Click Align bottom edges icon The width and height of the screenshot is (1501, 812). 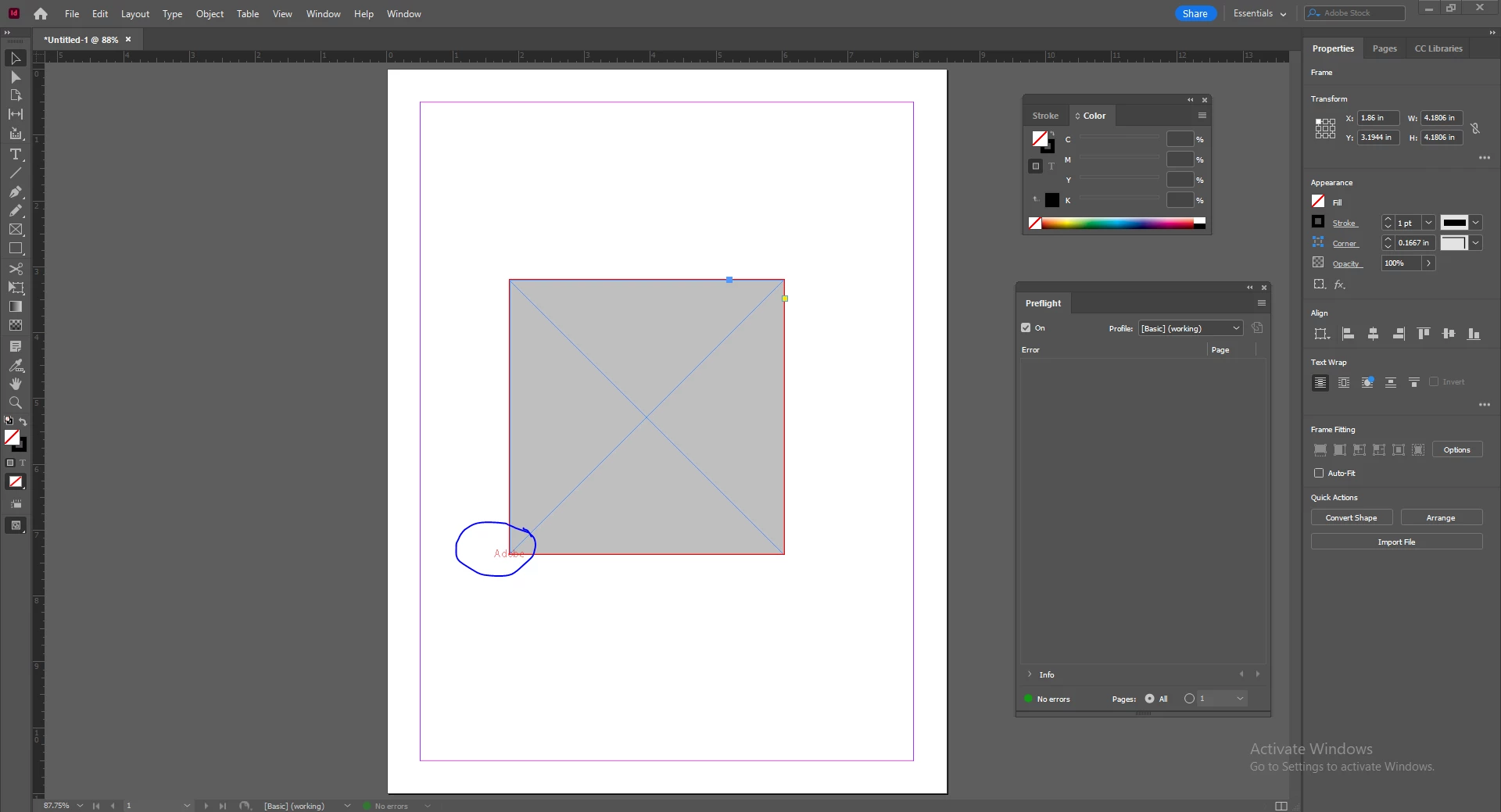click(x=1474, y=334)
